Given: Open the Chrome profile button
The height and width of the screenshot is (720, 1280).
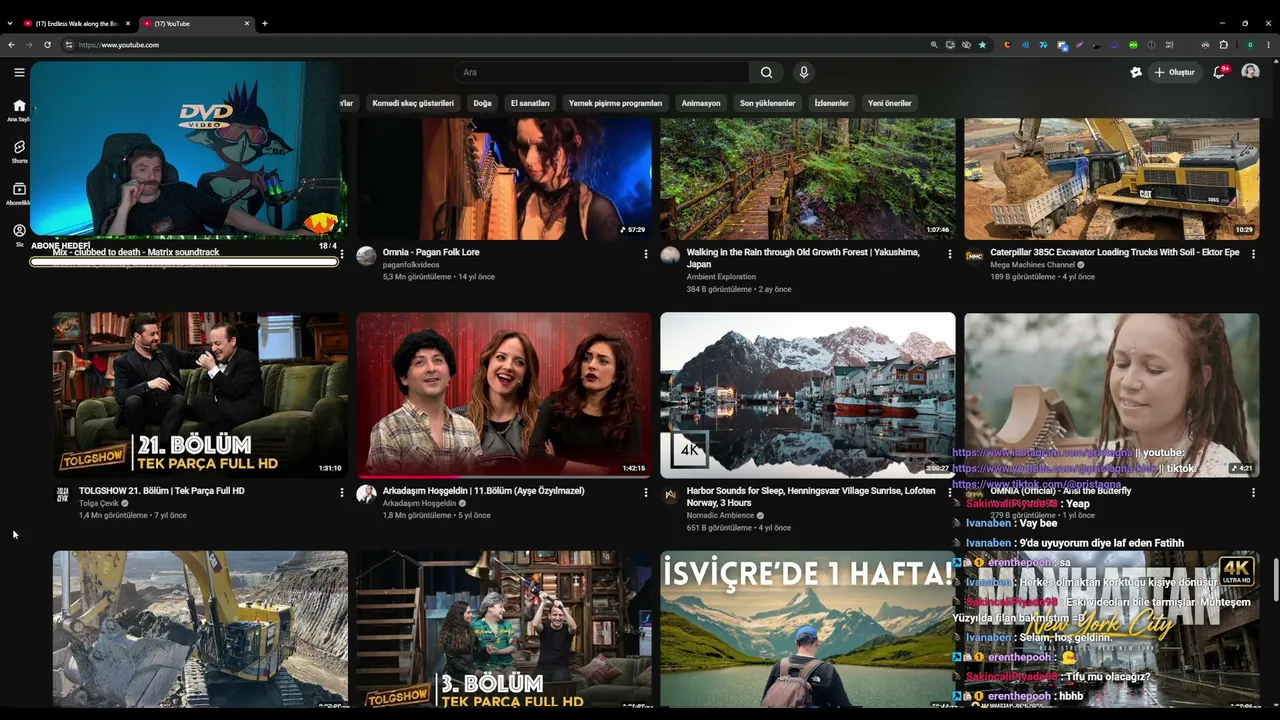Looking at the screenshot, I should (x=1250, y=45).
